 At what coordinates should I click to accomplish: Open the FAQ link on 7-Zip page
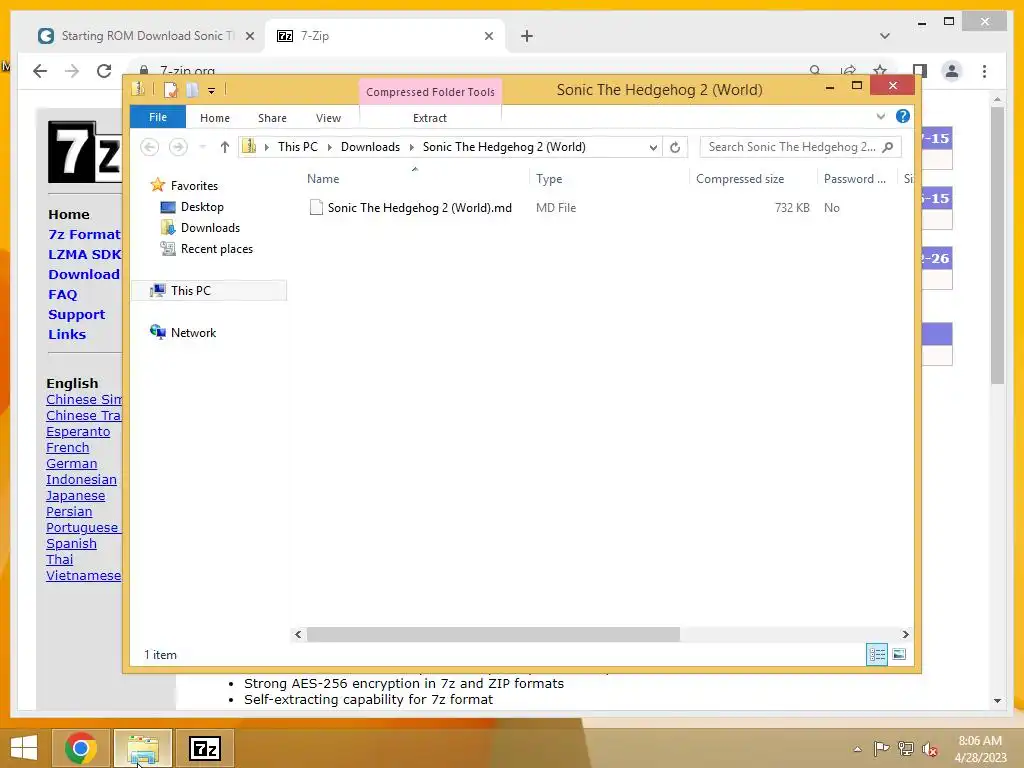click(x=63, y=295)
